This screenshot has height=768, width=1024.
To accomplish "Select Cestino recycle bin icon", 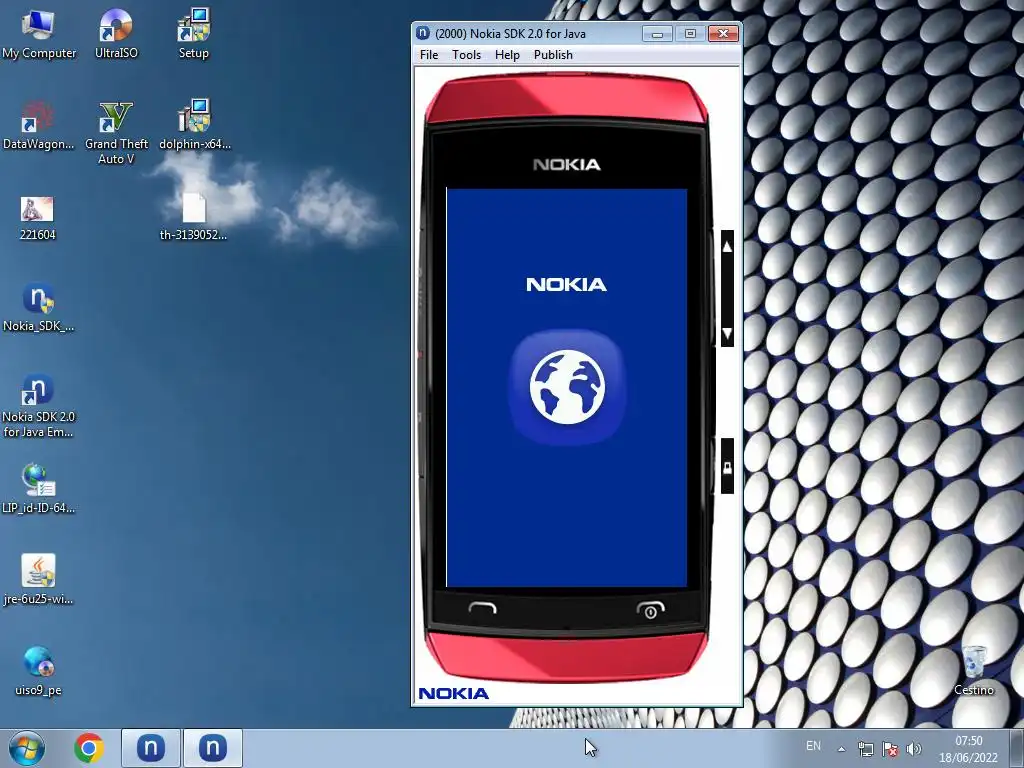I will [x=974, y=671].
